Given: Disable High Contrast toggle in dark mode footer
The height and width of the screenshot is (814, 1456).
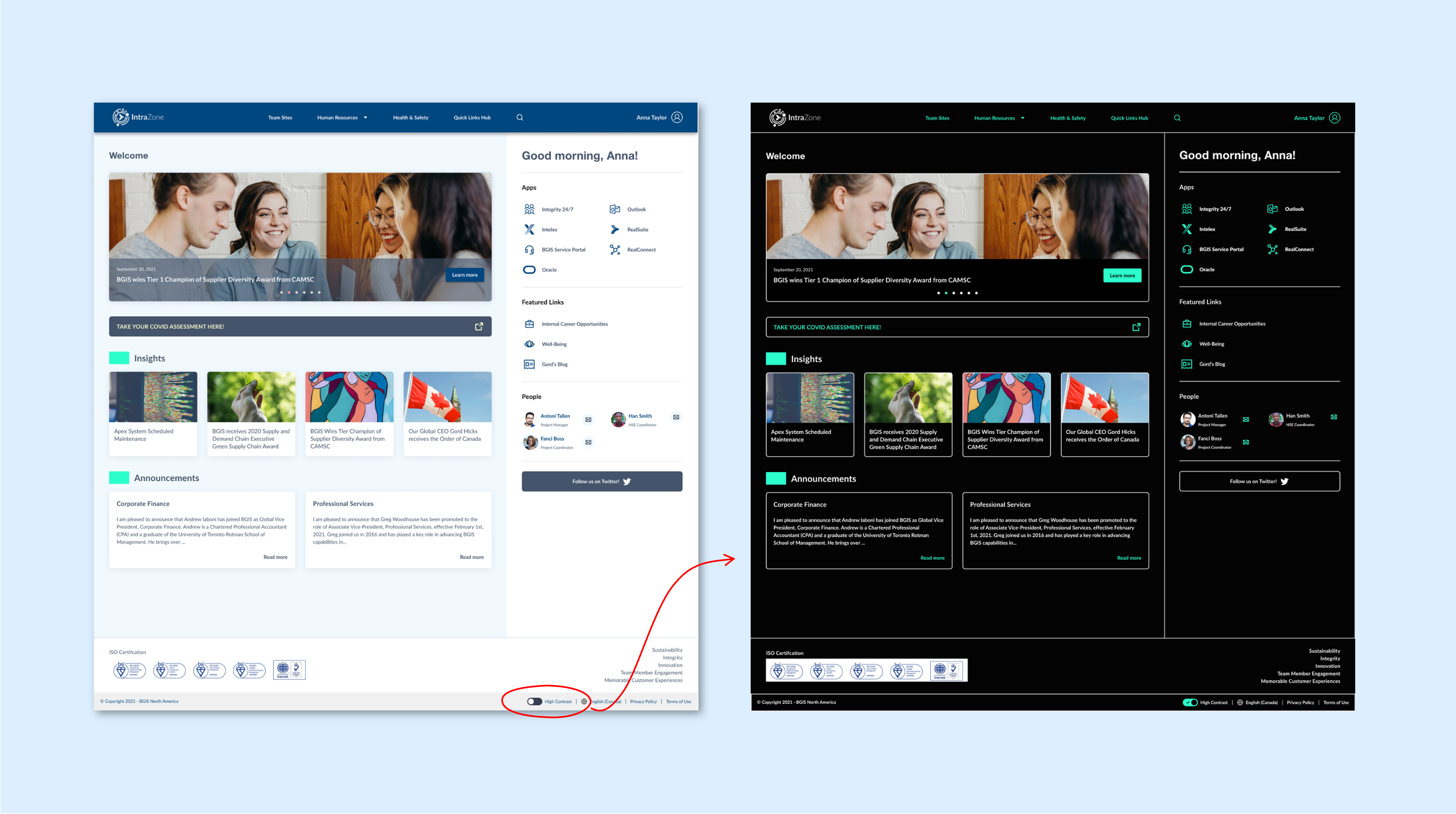Looking at the screenshot, I should coord(1190,703).
